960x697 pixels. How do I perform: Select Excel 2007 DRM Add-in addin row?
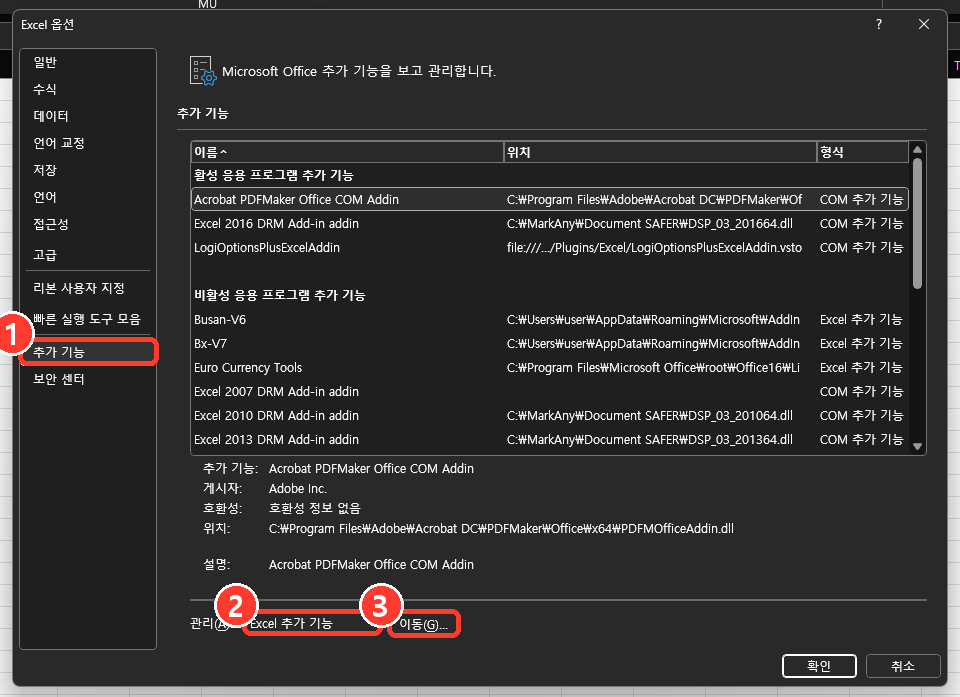pos(550,391)
